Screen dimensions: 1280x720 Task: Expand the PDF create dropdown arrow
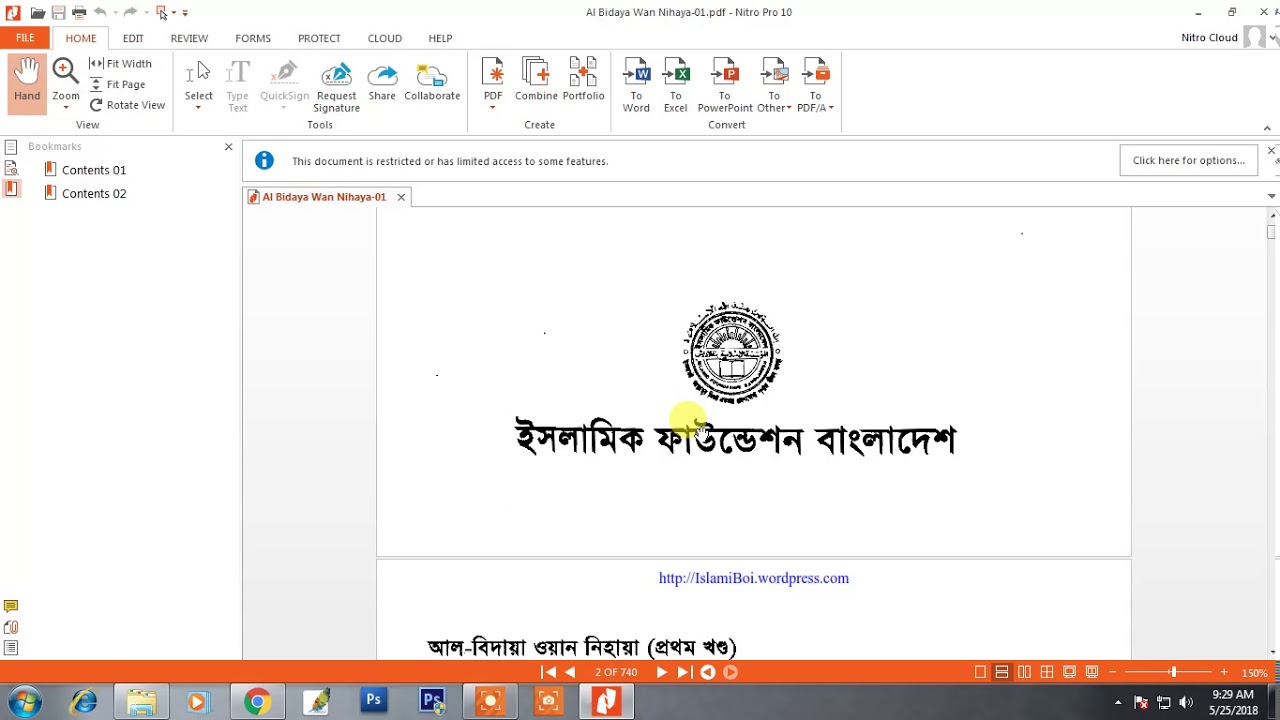click(493, 108)
